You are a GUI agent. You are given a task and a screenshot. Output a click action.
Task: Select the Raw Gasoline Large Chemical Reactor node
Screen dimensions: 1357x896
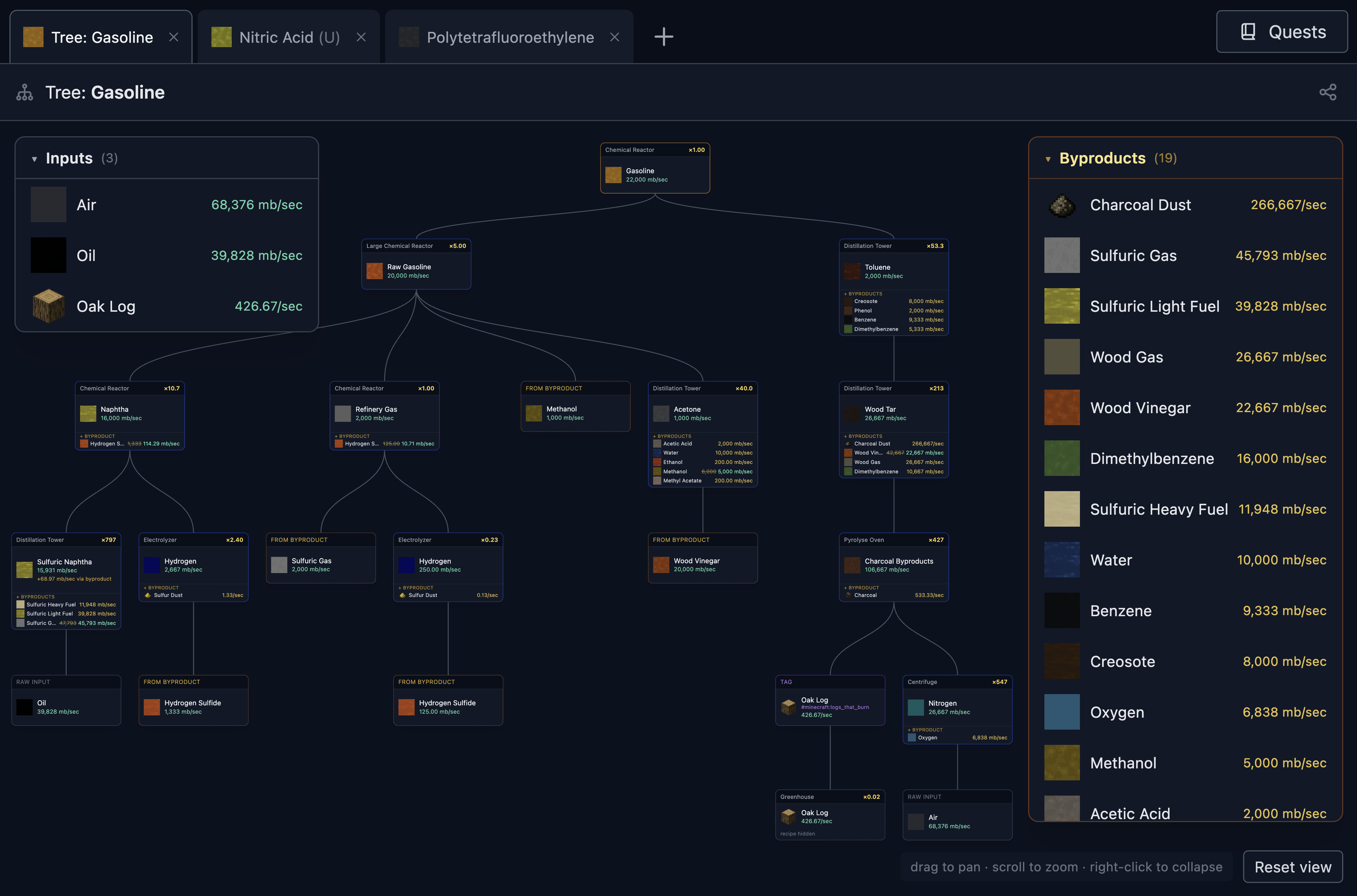pos(416,264)
